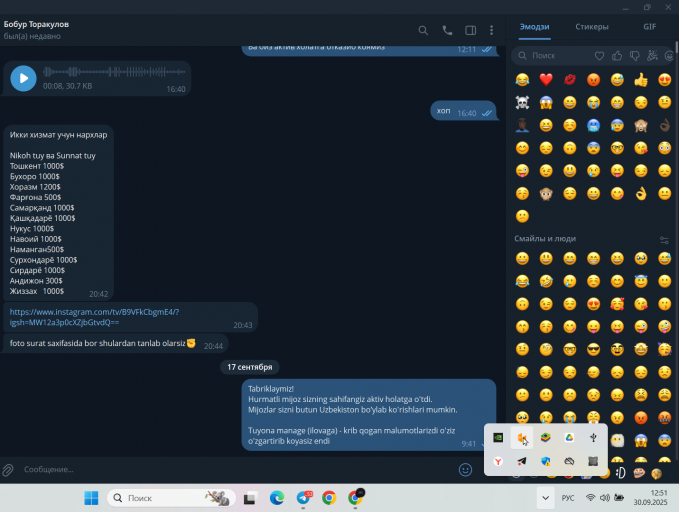Insert the dark-skin OK hand emoji
Viewport: 679px width, 512px height.
coord(664,126)
